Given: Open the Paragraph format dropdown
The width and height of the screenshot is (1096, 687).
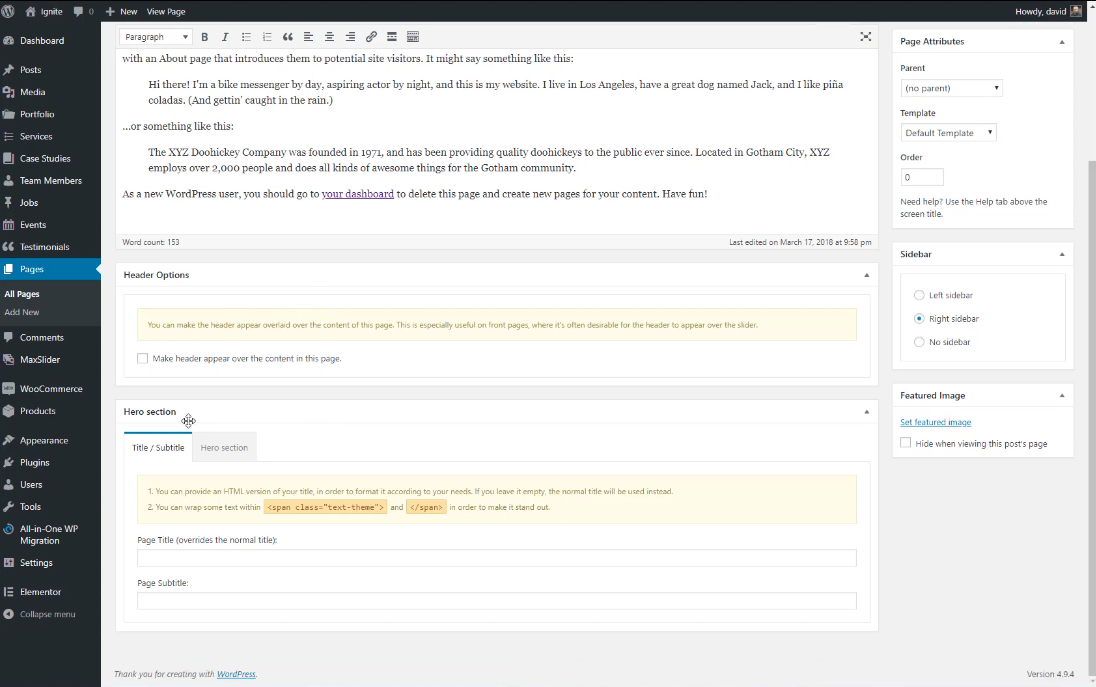Looking at the screenshot, I should coord(156,37).
